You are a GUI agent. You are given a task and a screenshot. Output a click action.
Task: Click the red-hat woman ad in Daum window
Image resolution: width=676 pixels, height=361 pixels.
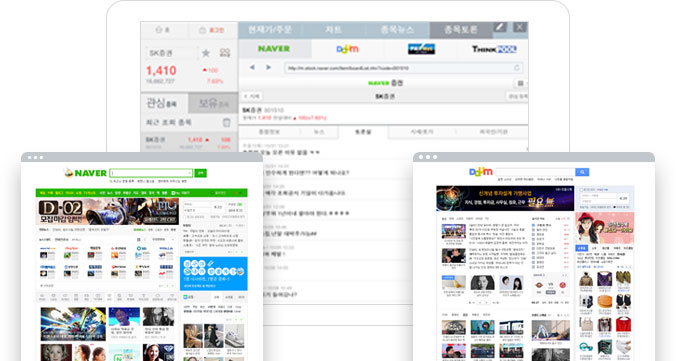tap(605, 228)
